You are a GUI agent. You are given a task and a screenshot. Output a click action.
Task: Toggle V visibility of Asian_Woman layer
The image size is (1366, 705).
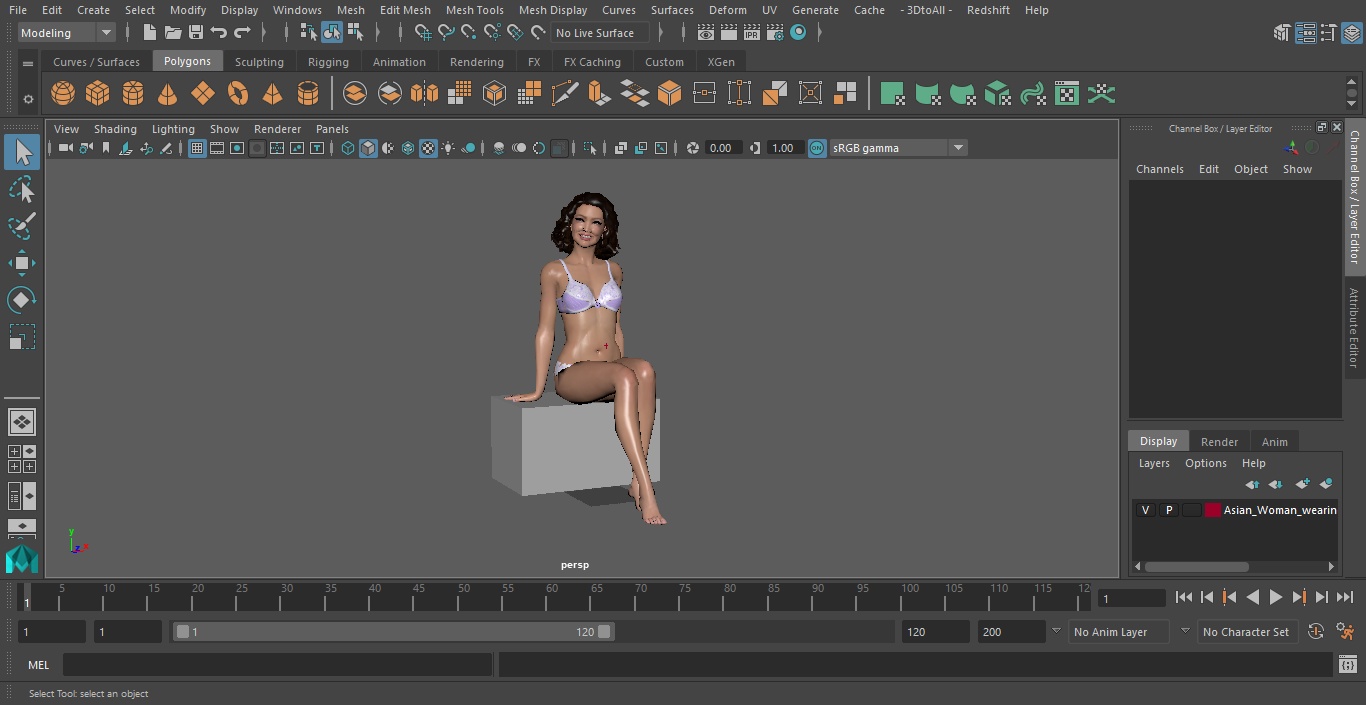(1146, 510)
